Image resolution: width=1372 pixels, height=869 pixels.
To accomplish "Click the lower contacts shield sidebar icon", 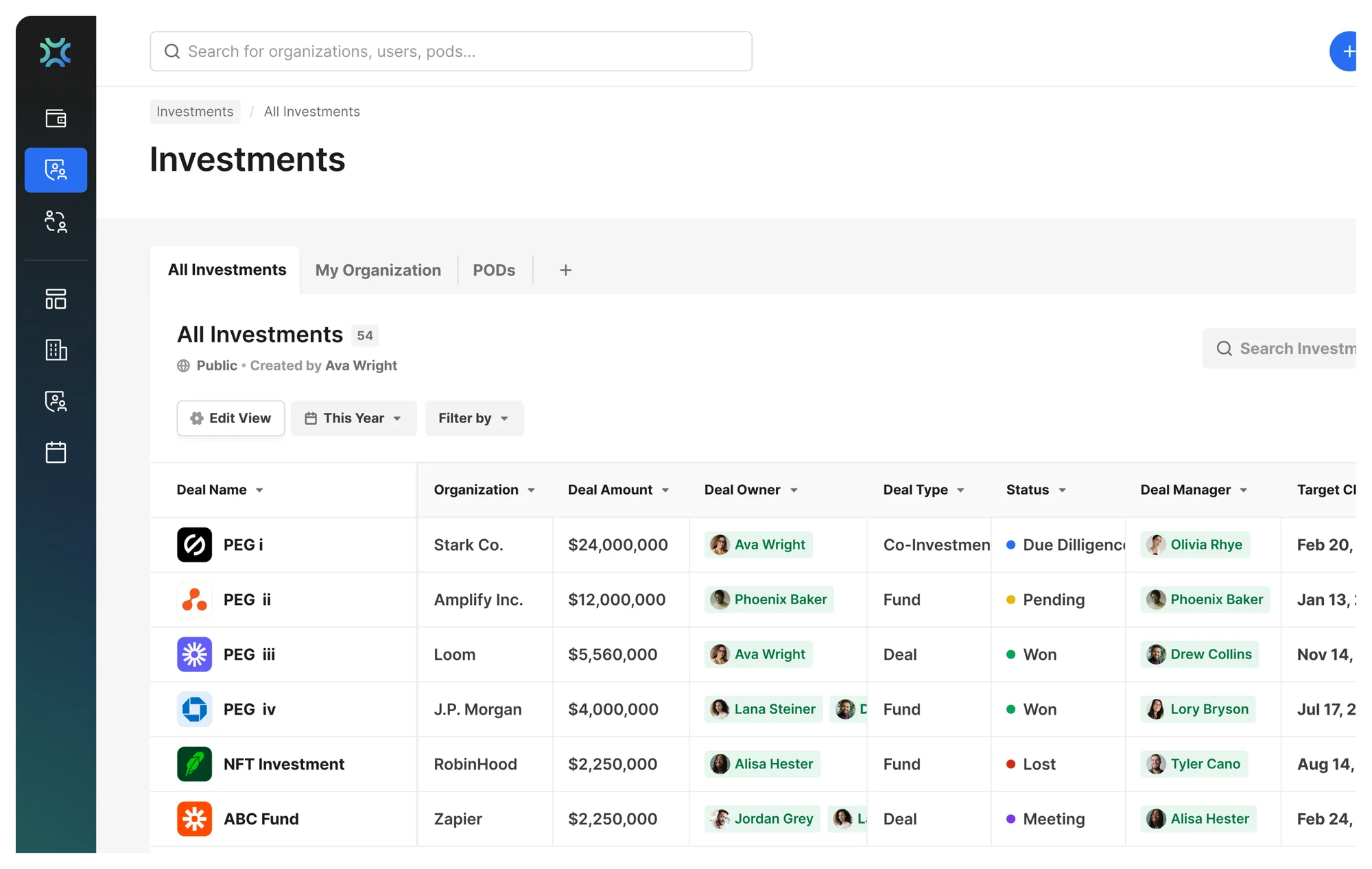I will (x=56, y=401).
